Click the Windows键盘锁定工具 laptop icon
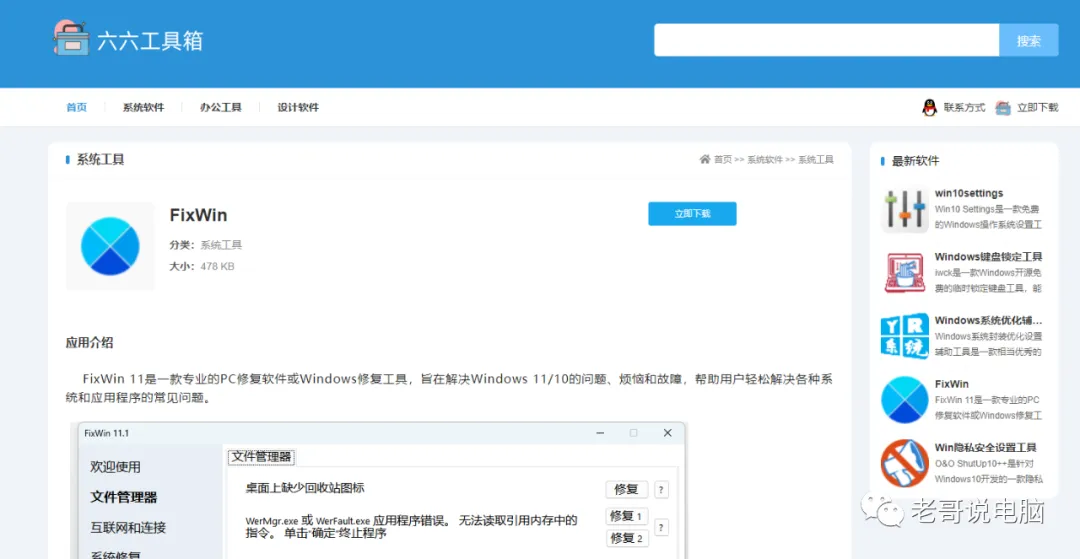 (905, 273)
